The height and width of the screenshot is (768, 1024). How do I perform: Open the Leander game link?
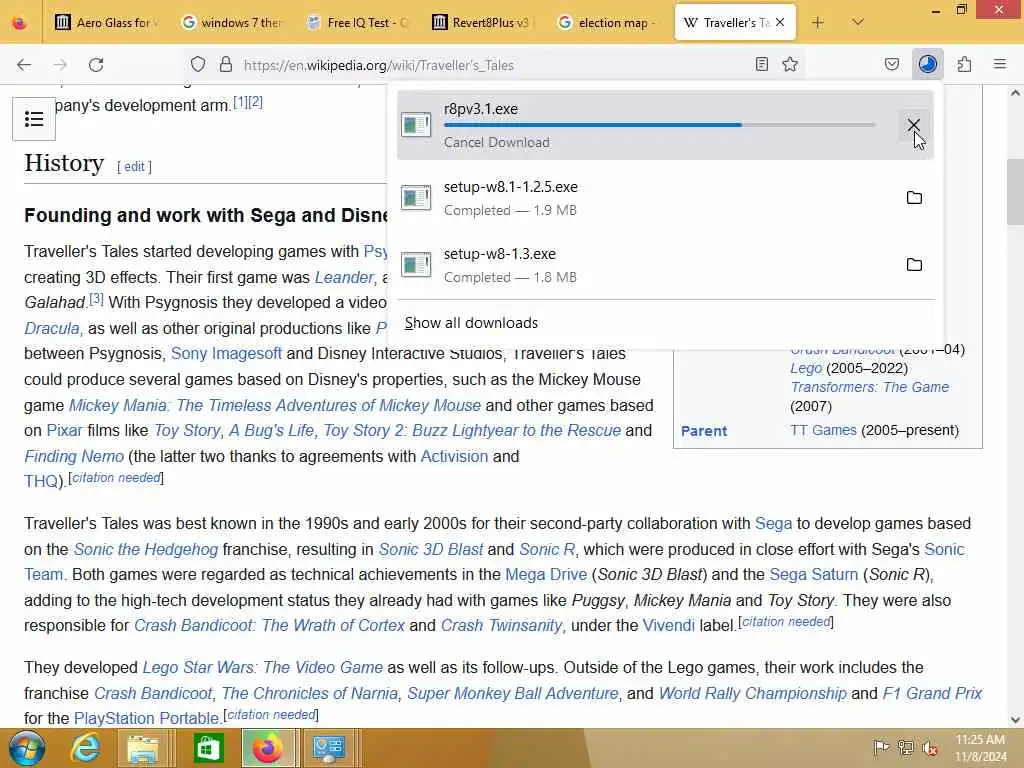coord(344,278)
